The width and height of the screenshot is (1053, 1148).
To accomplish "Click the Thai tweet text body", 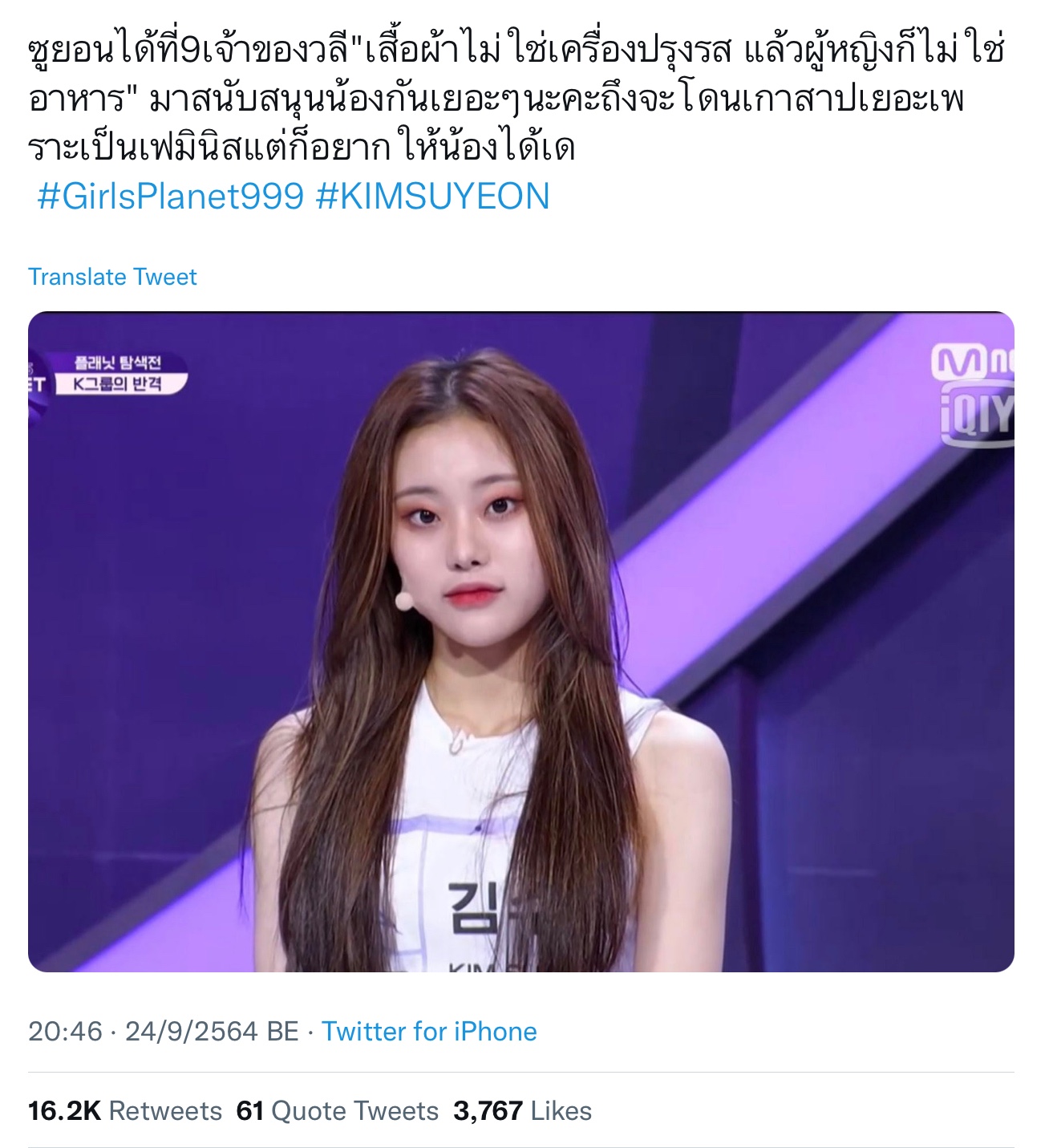I will coord(516,98).
